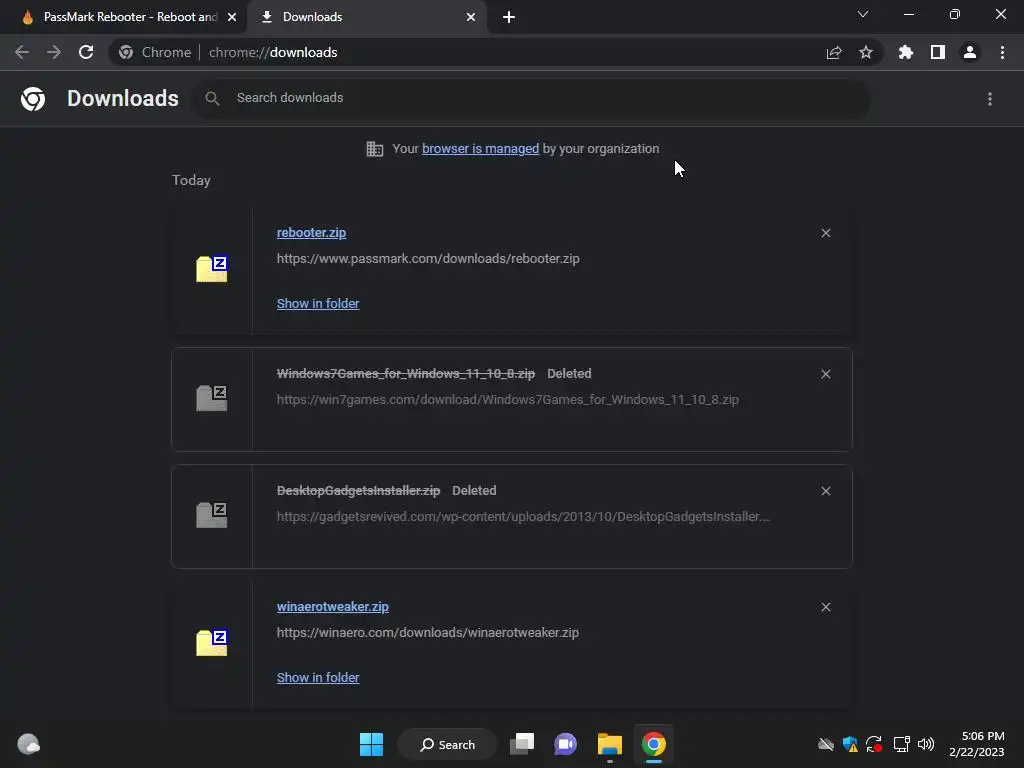
Task: Click the win7games.com download URL
Action: (x=507, y=400)
